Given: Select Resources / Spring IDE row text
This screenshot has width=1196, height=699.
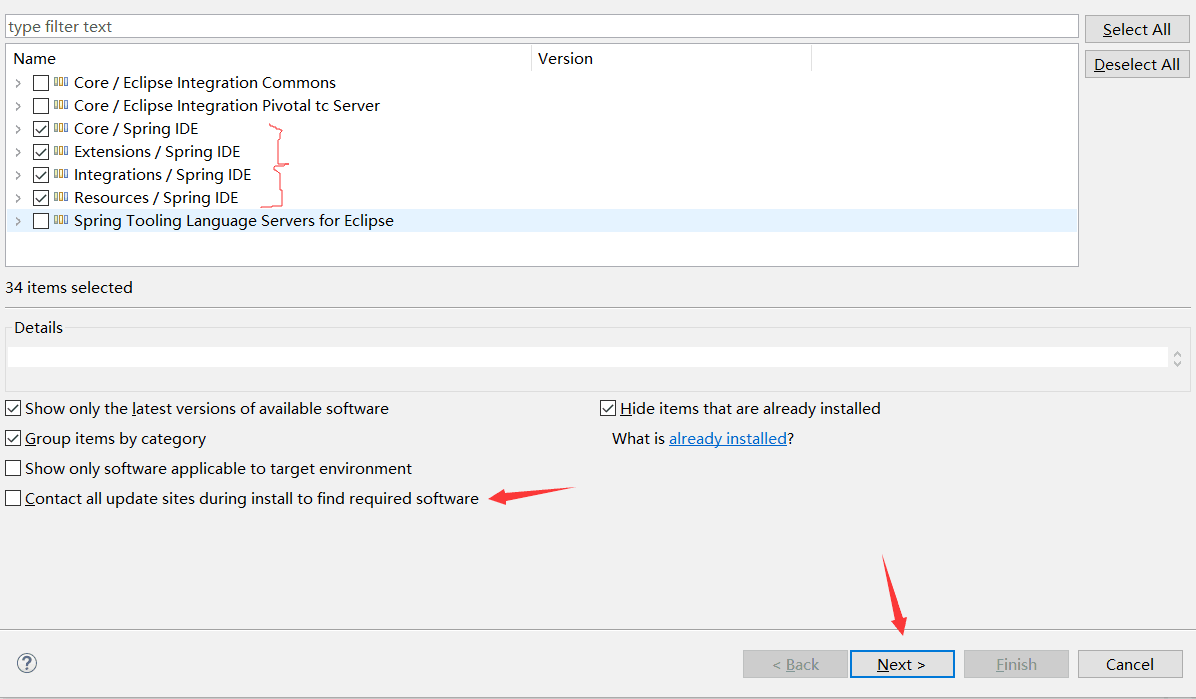Looking at the screenshot, I should click(156, 198).
